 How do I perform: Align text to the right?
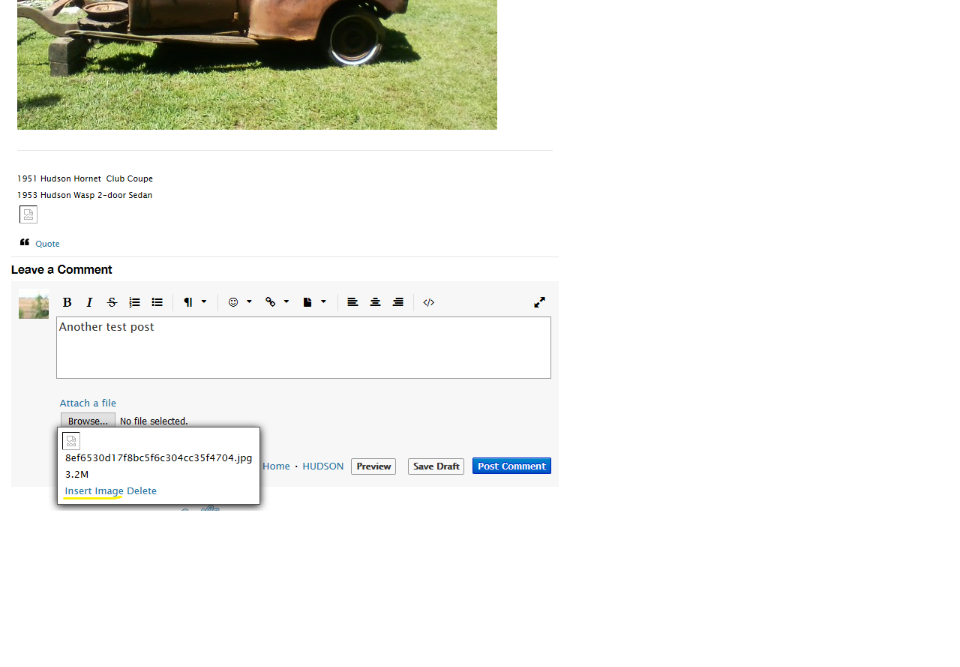398,302
